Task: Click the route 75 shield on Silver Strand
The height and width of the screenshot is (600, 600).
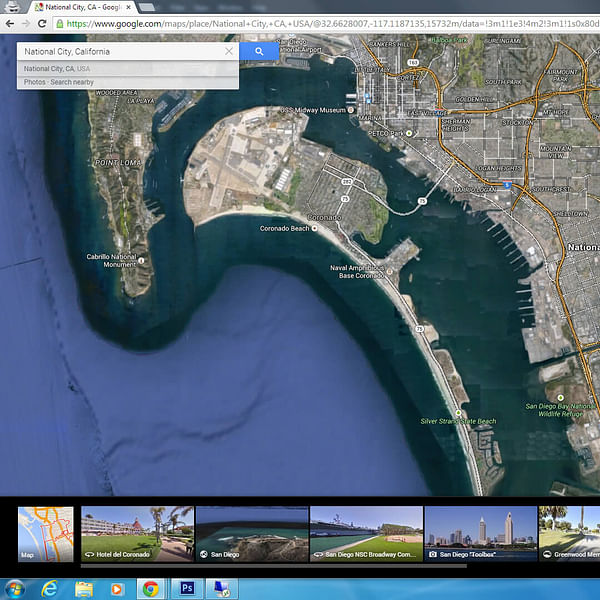Action: click(x=420, y=329)
